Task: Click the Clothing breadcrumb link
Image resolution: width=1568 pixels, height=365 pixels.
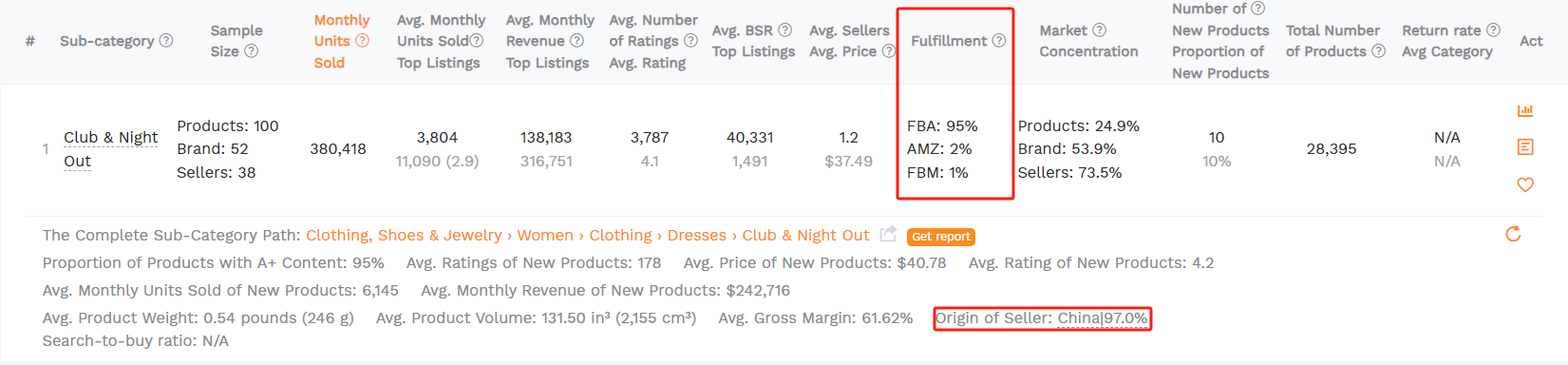Action: click(620, 235)
